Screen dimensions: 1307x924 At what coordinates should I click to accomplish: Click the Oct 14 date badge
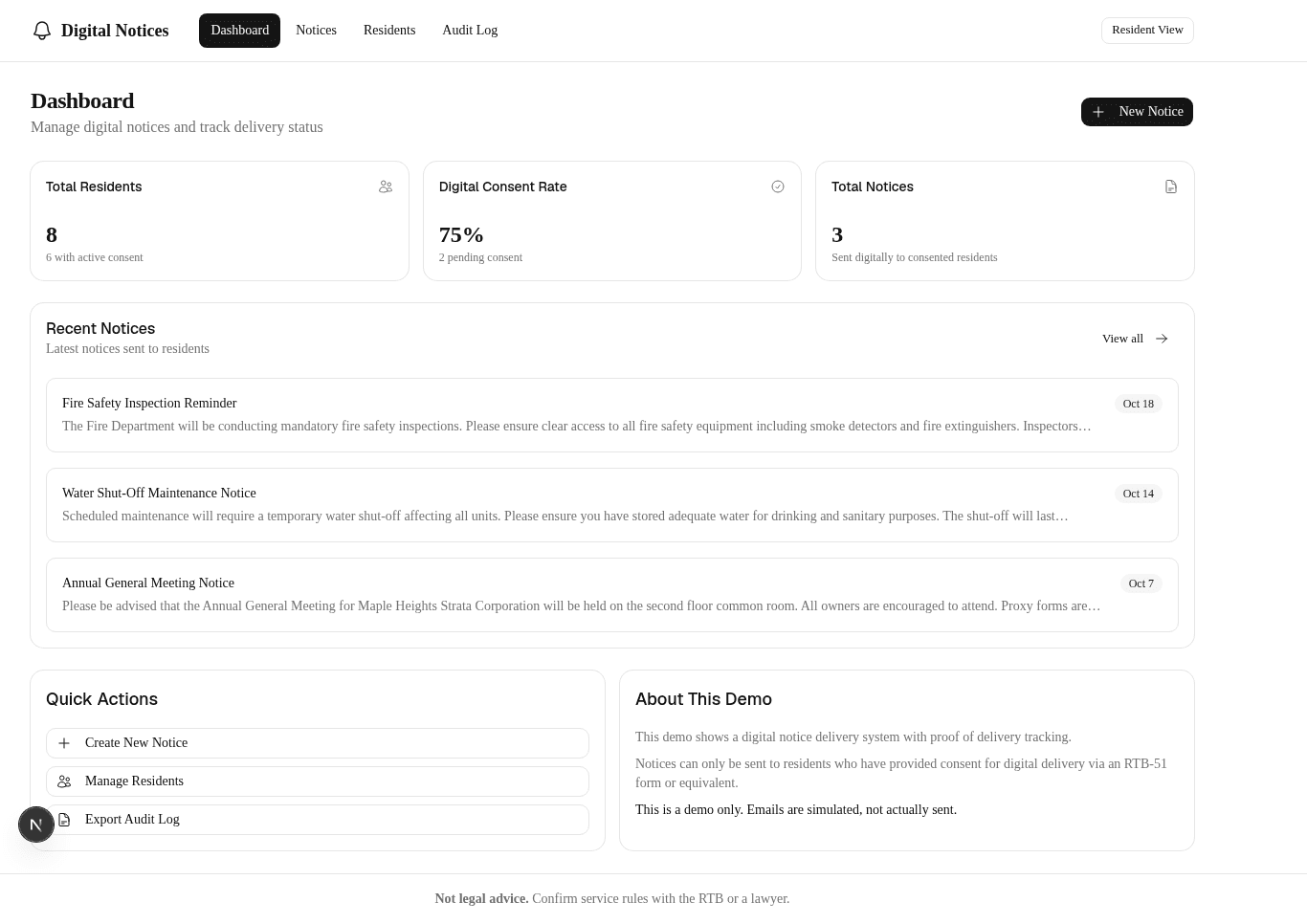(1138, 494)
